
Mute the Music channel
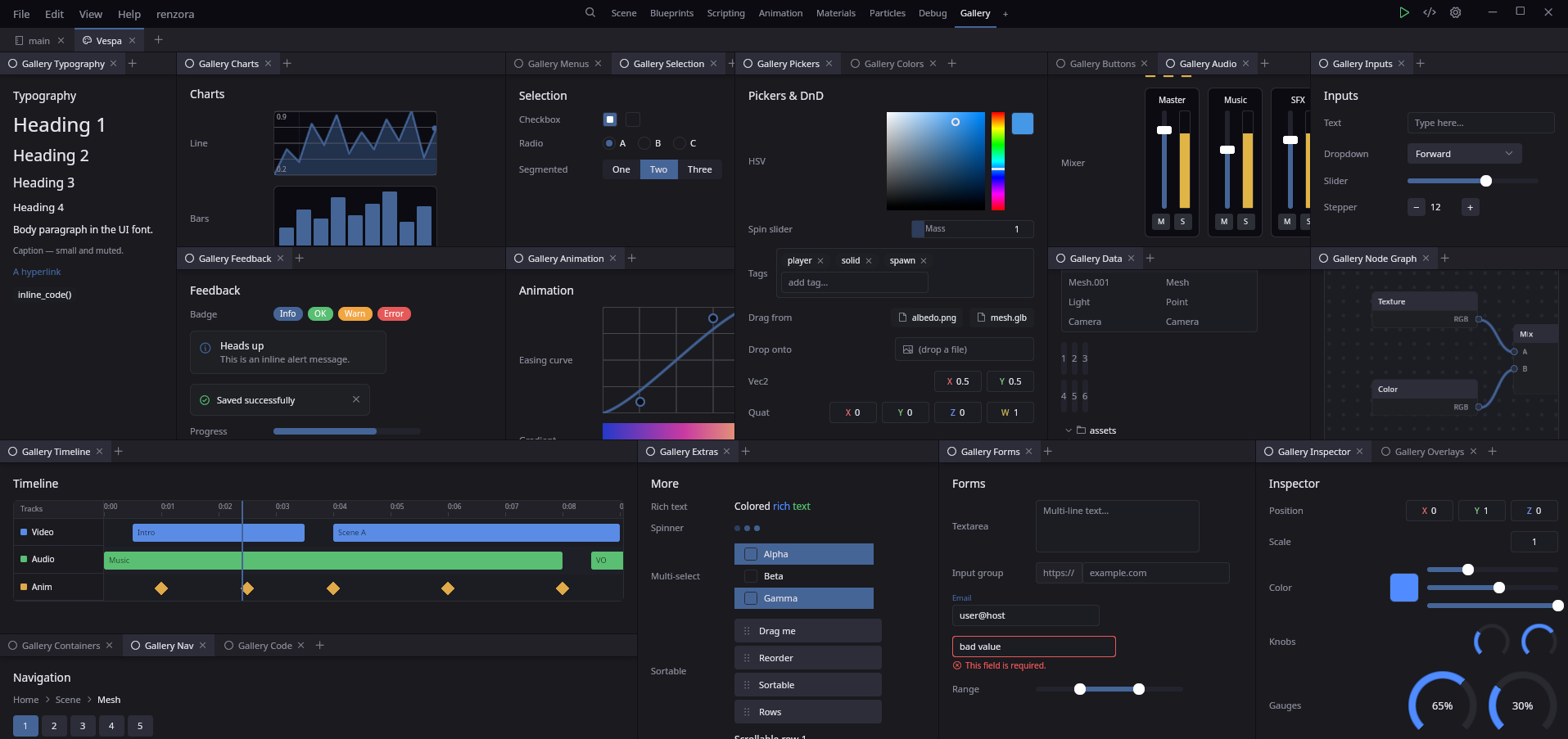(1224, 222)
